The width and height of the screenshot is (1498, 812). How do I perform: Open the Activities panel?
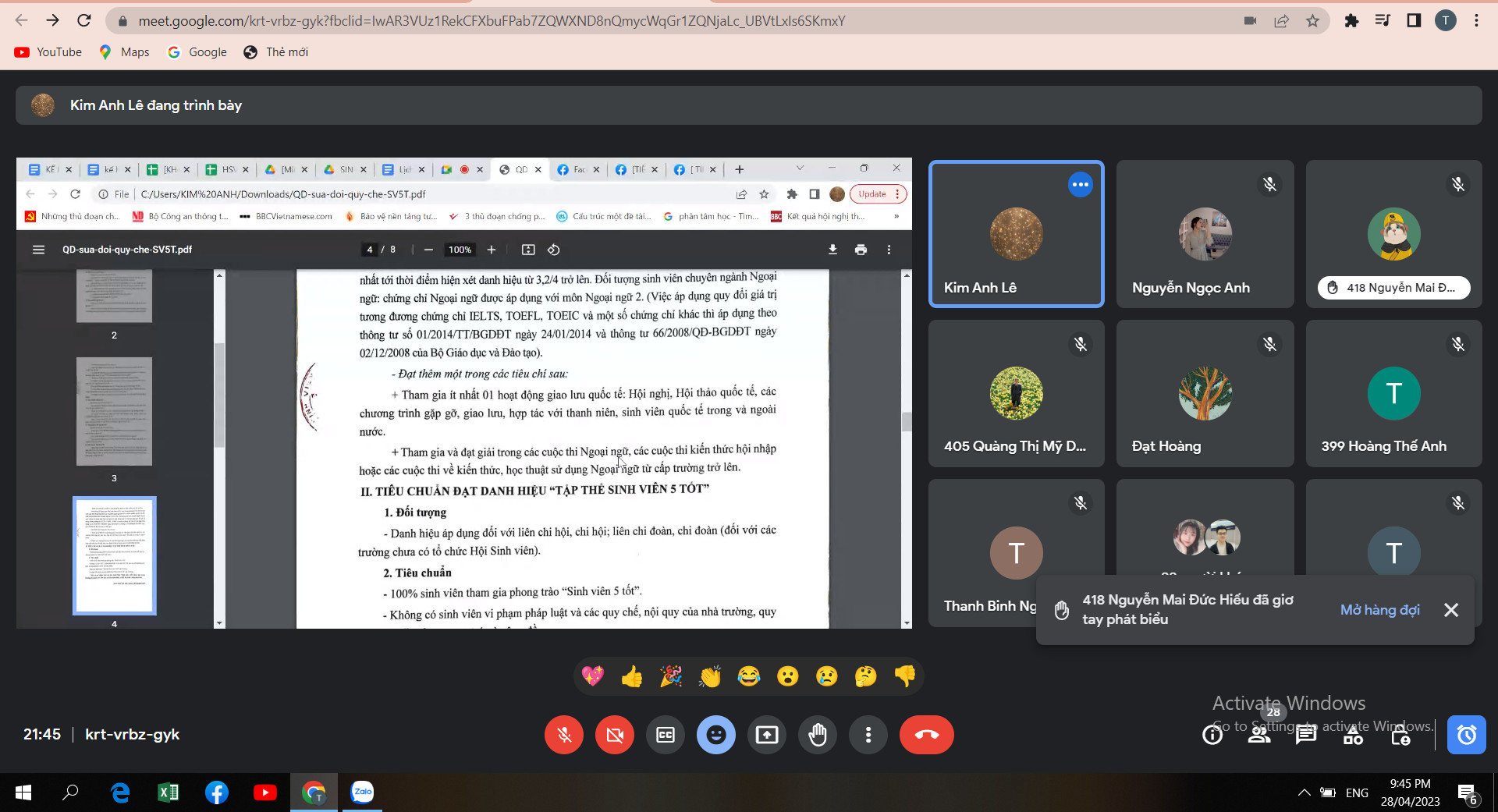(x=1353, y=735)
